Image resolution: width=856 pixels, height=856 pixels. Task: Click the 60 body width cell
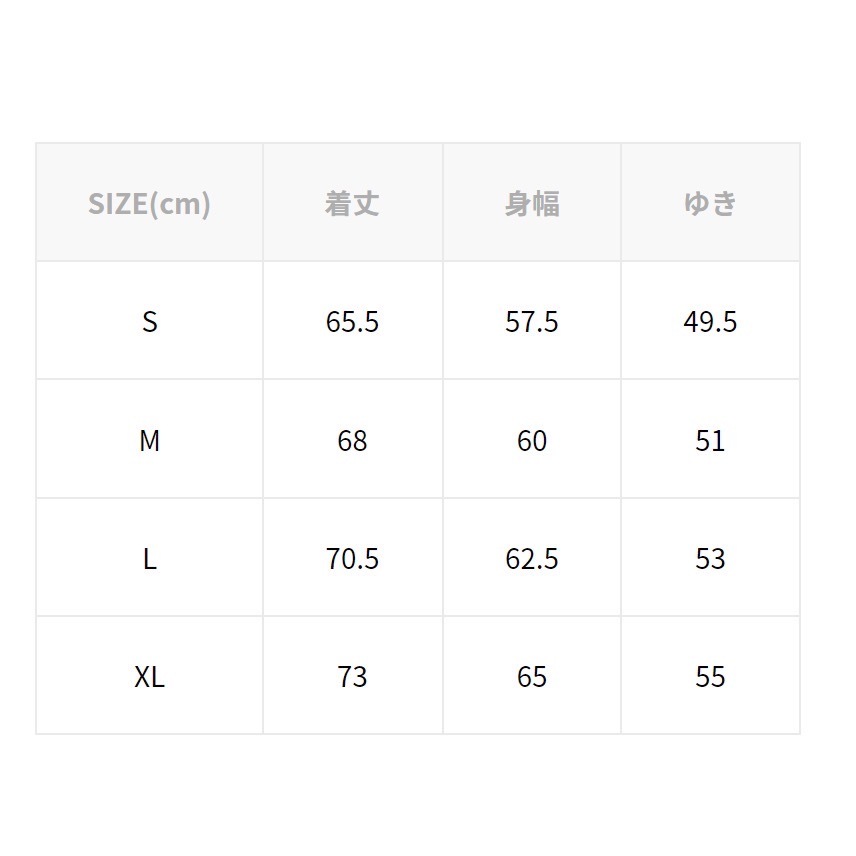(532, 441)
